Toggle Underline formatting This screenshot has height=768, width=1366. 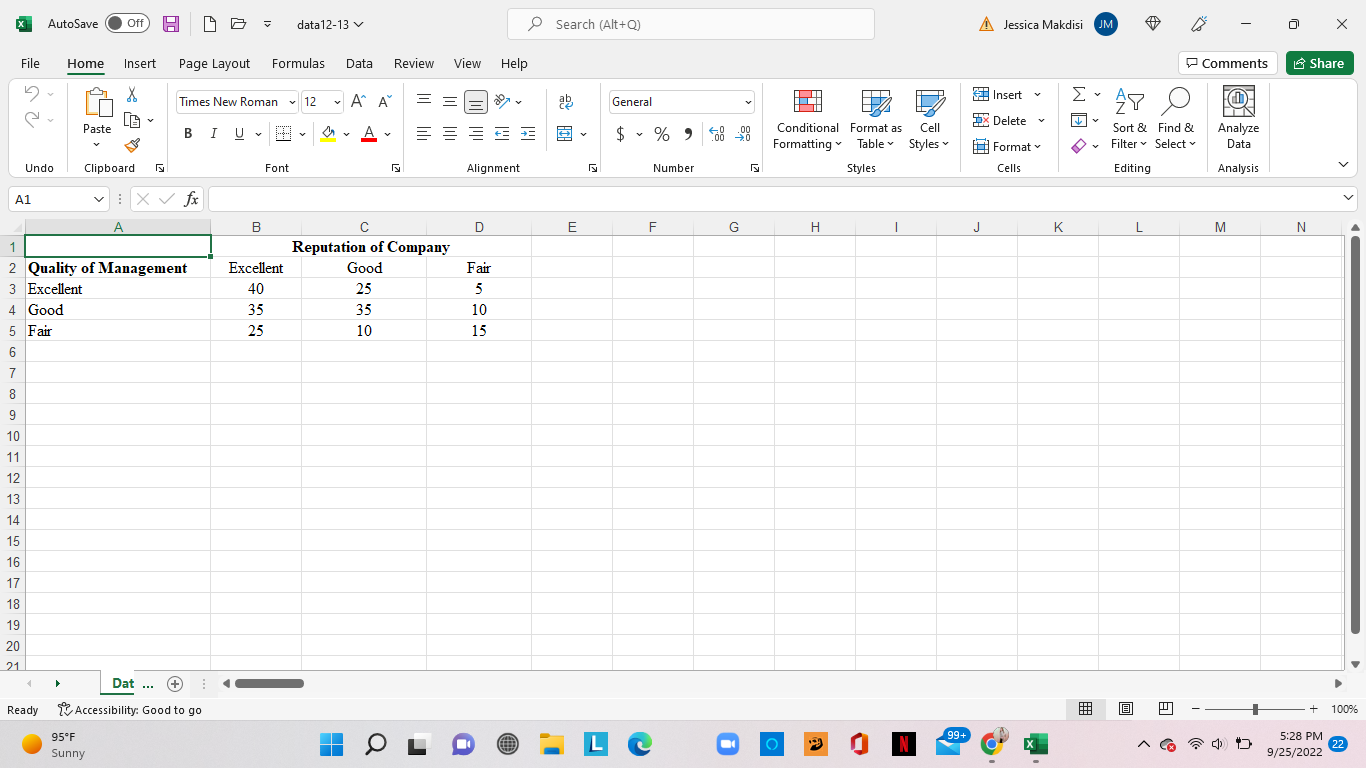coord(239,134)
